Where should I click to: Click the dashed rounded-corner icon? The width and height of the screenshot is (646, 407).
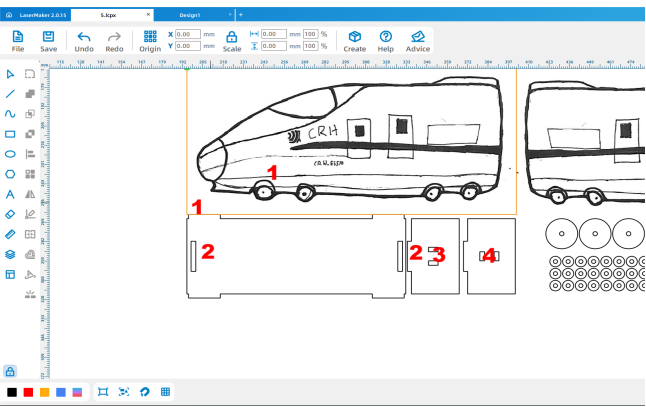coord(30,74)
